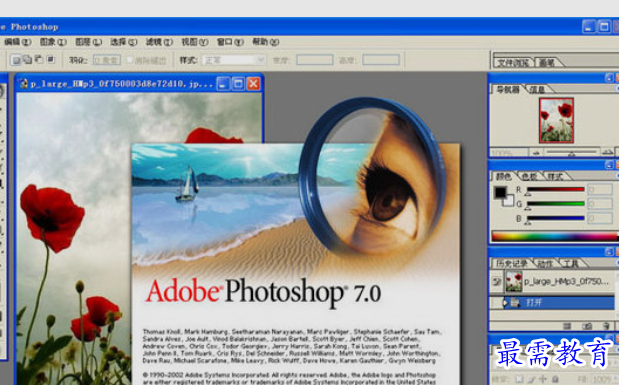
Task: Select the 打开 history state
Action: [x=552, y=303]
